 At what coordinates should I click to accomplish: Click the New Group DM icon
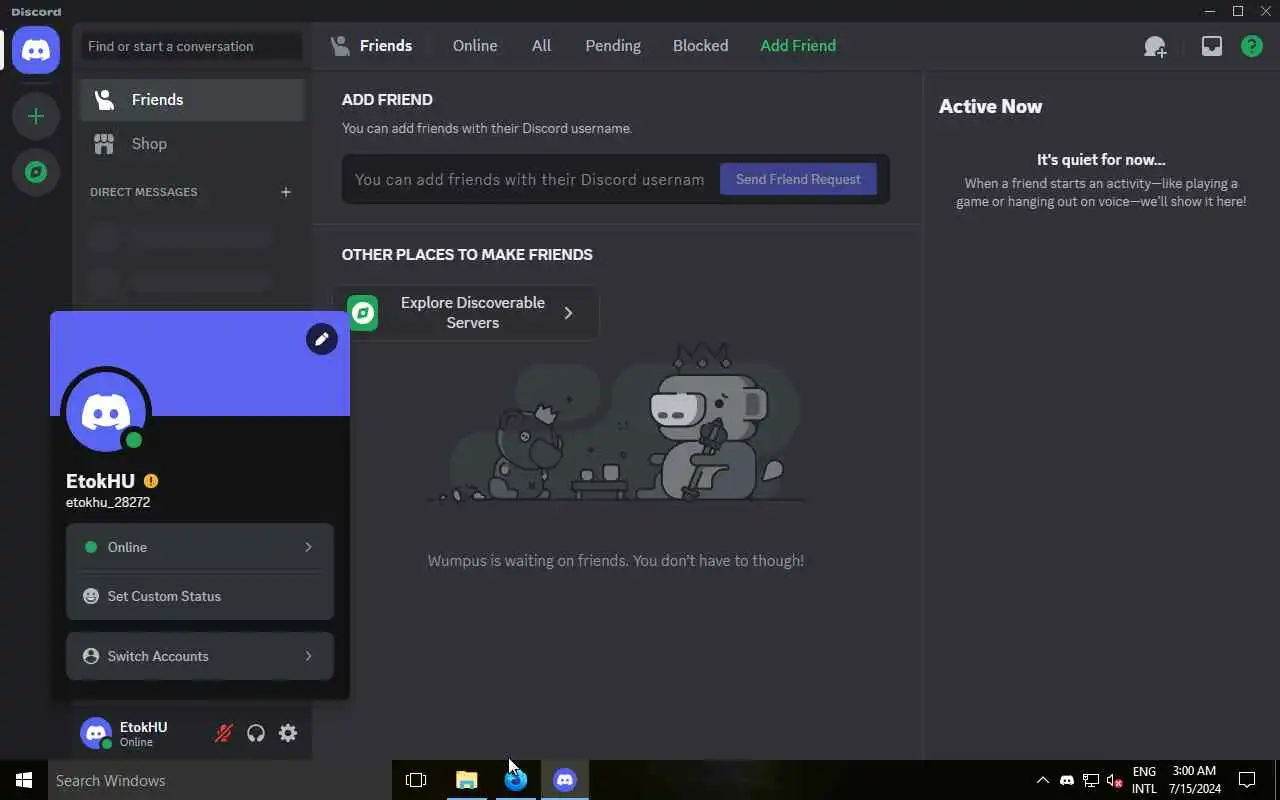1155,46
